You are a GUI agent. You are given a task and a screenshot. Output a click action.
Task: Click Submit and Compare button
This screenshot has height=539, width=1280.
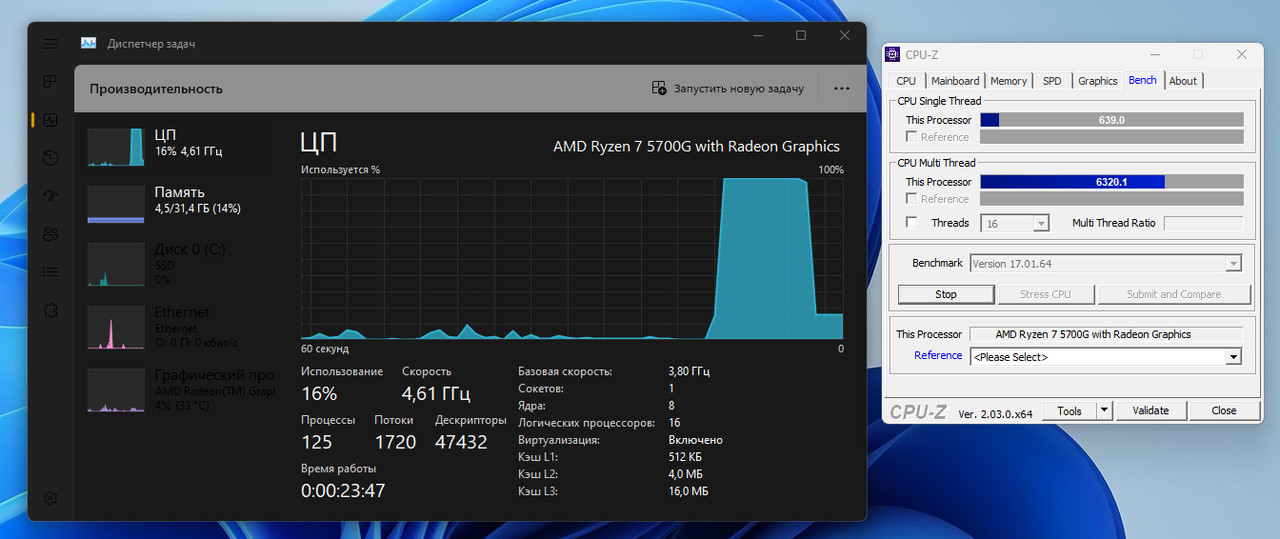point(1174,295)
